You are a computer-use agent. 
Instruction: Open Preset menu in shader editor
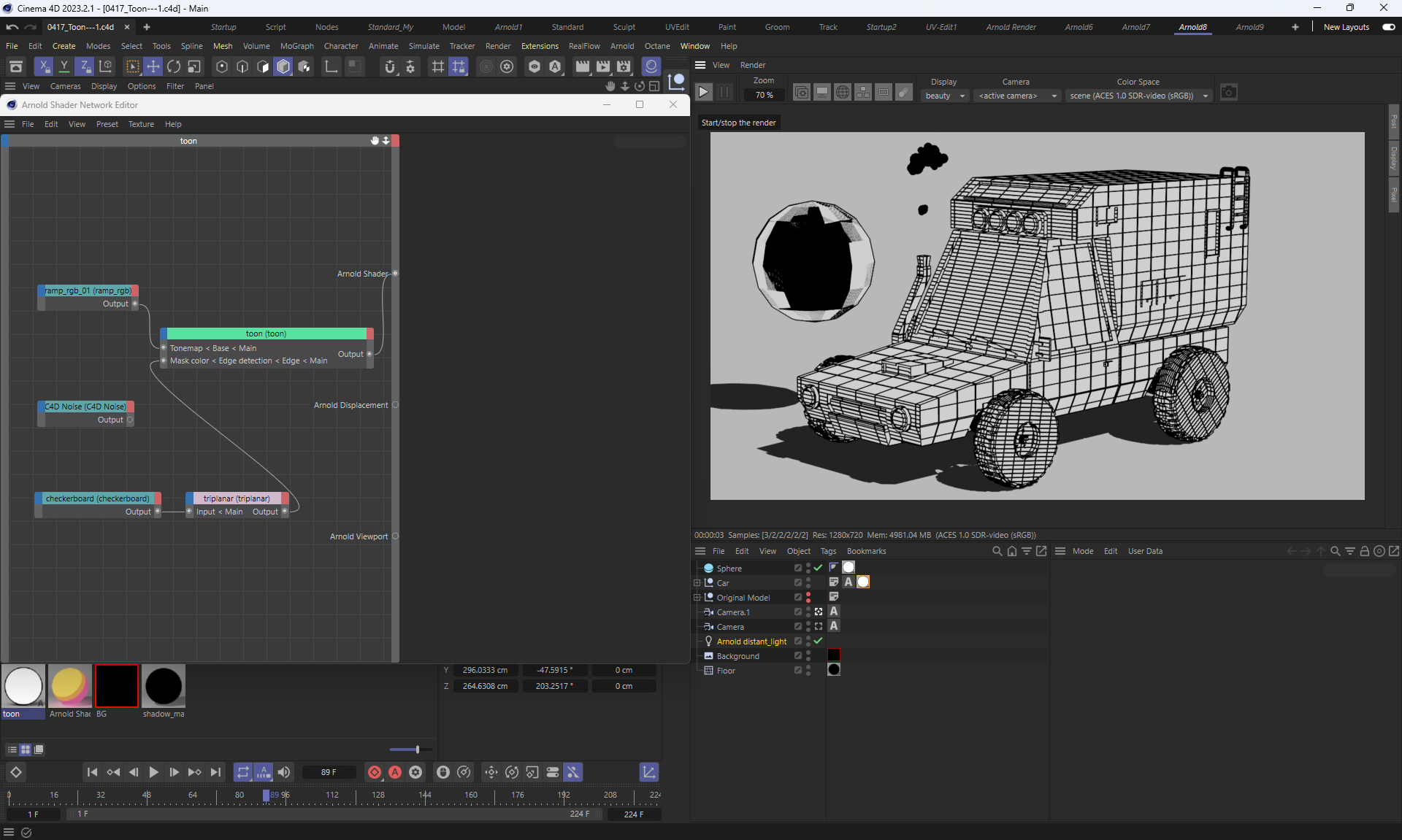(x=107, y=124)
